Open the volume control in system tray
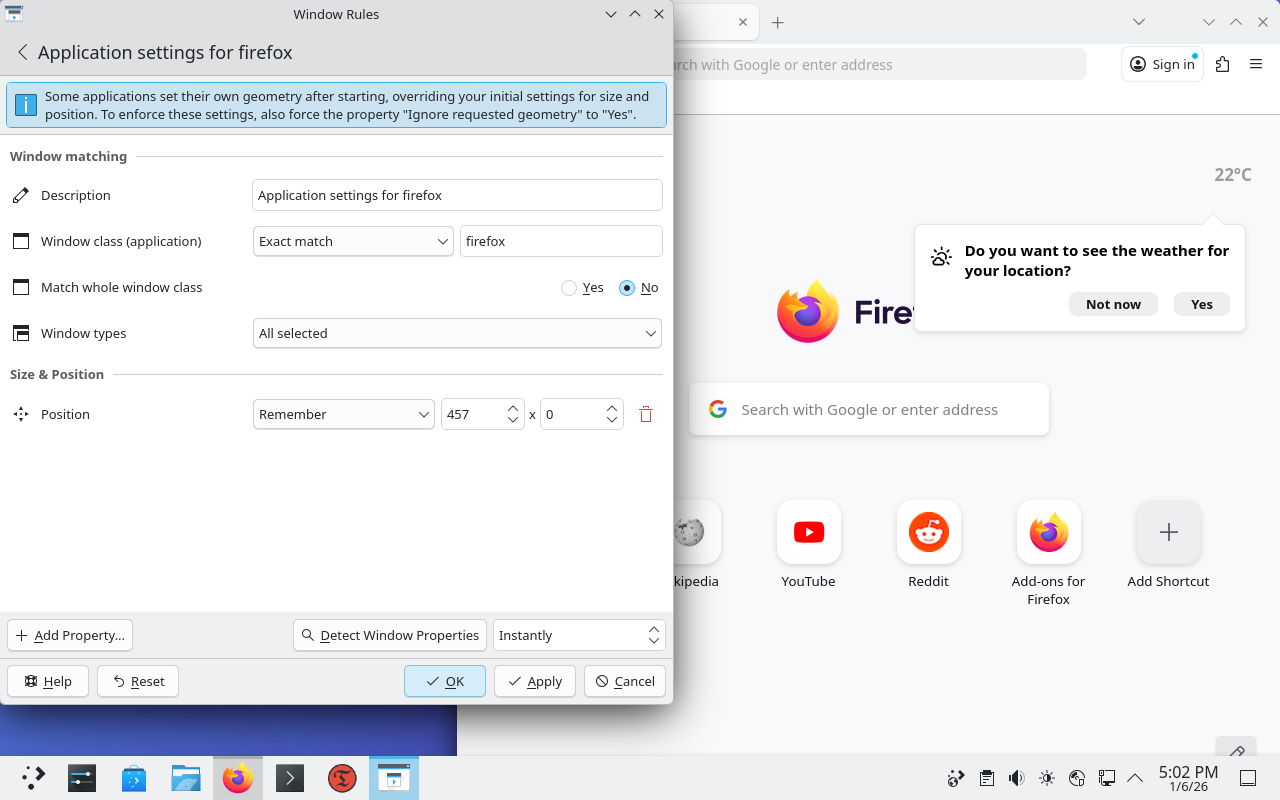 click(x=1016, y=778)
